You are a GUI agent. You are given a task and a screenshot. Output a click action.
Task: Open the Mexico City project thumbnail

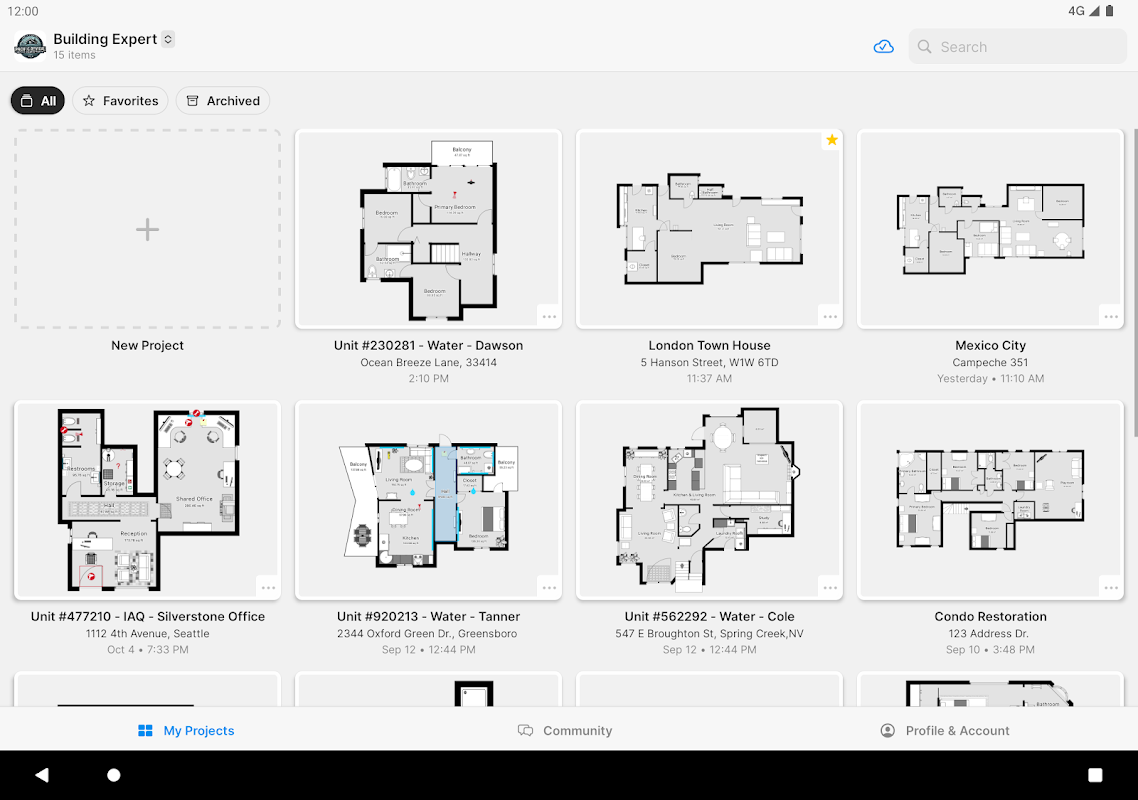tap(990, 229)
